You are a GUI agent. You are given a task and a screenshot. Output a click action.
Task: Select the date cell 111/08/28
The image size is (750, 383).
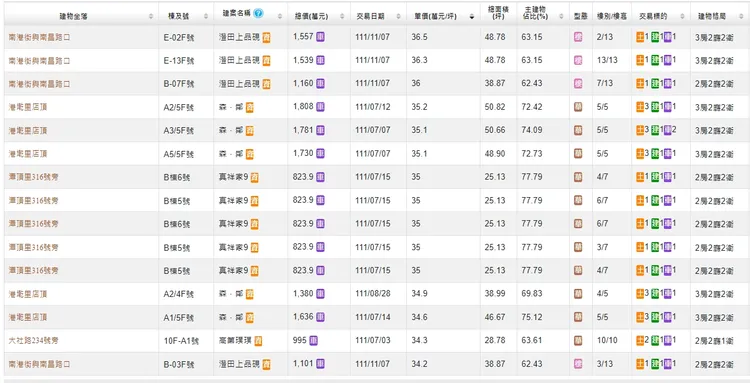(373, 294)
